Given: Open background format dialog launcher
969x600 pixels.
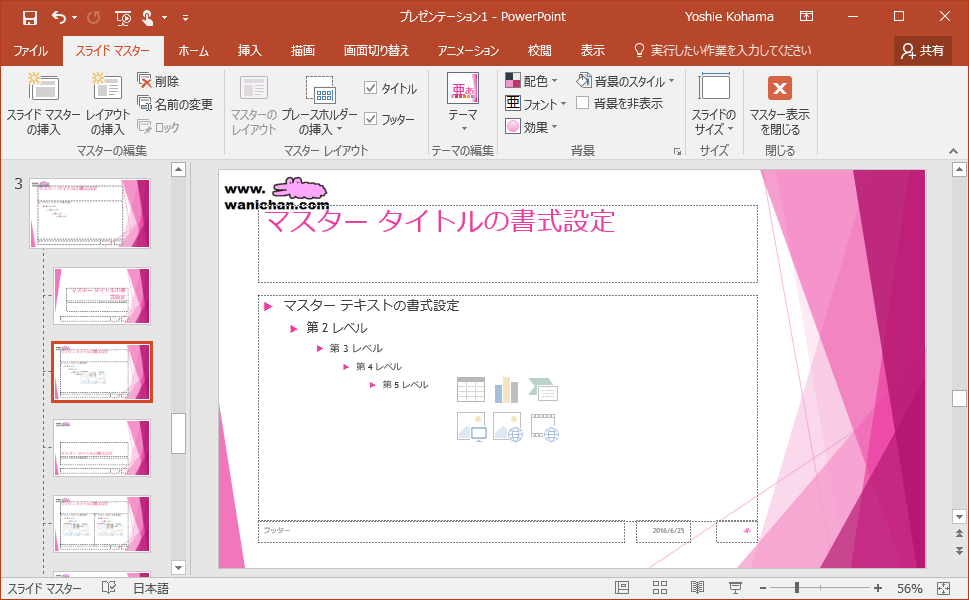Looking at the screenshot, I should (677, 151).
